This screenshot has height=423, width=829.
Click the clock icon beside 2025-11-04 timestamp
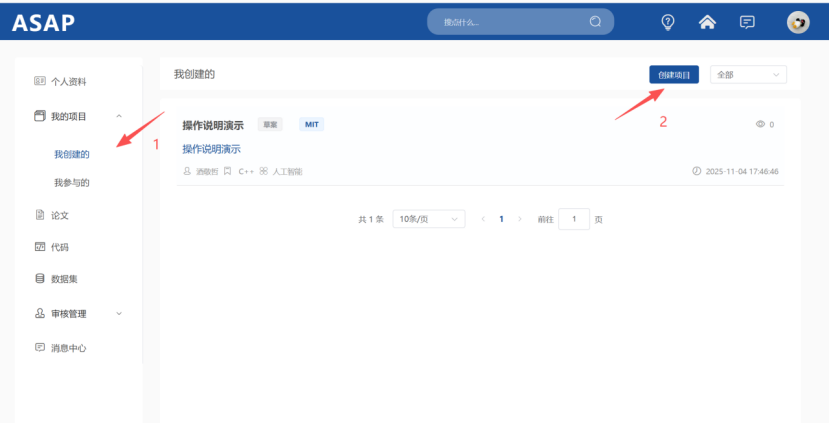pos(696,171)
